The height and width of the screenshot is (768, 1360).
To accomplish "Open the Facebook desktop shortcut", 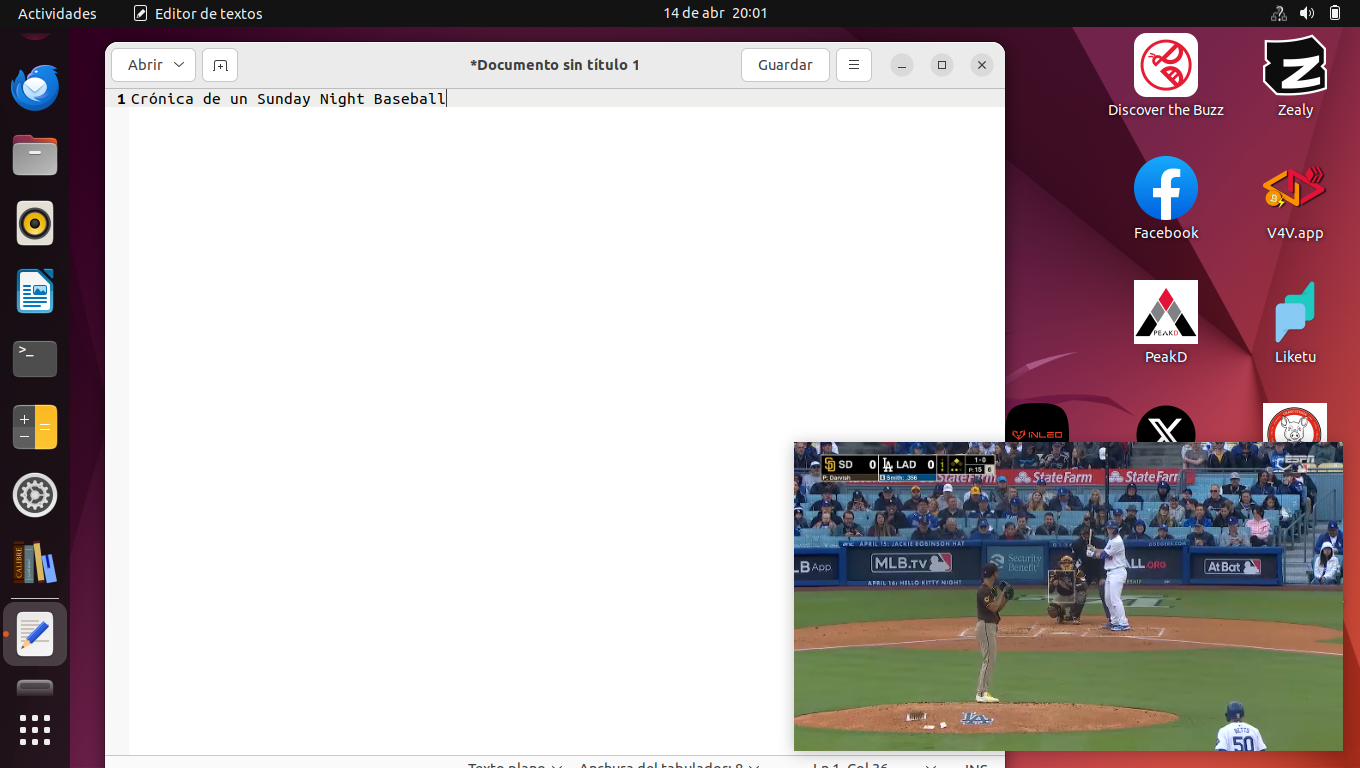I will pyautogui.click(x=1166, y=199).
